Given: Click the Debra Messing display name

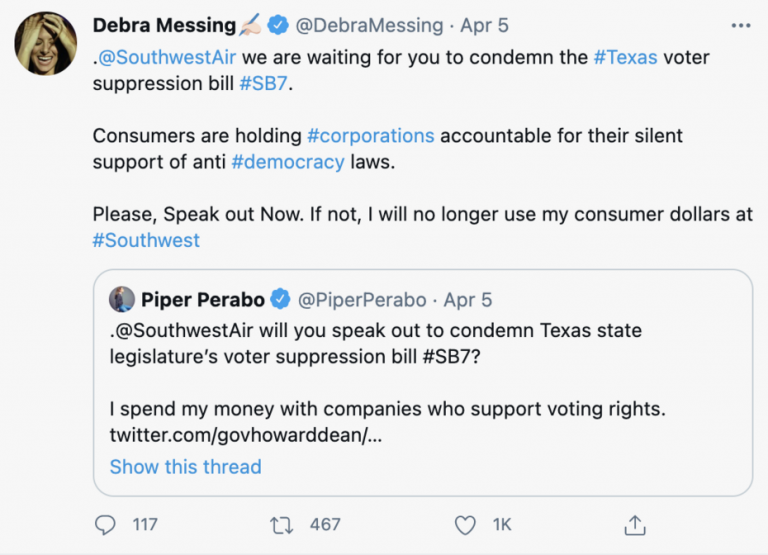Looking at the screenshot, I should pyautogui.click(x=164, y=25).
